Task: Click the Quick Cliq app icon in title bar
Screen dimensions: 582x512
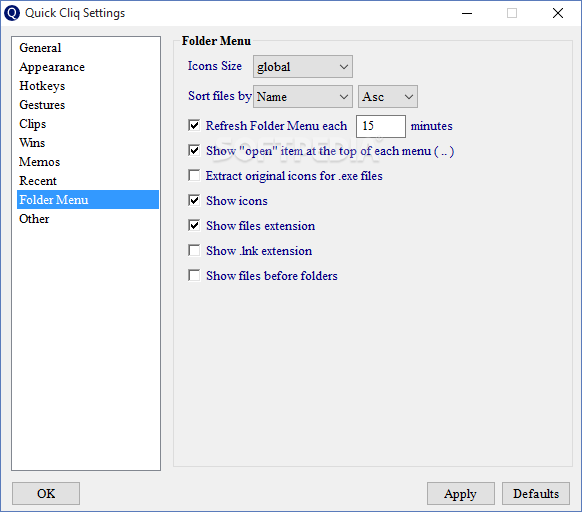Action: 12,13
